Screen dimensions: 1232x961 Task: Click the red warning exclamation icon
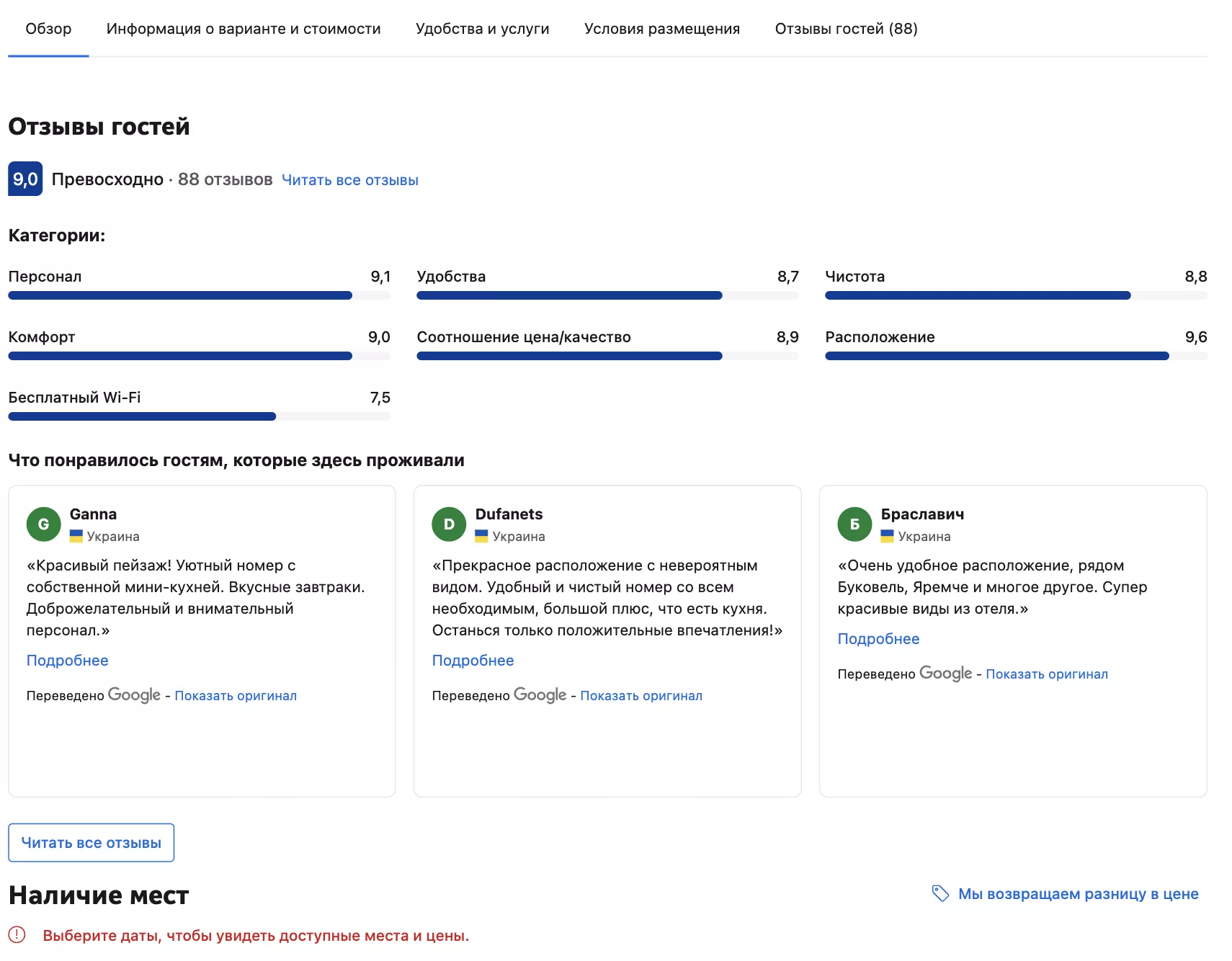pos(17,935)
